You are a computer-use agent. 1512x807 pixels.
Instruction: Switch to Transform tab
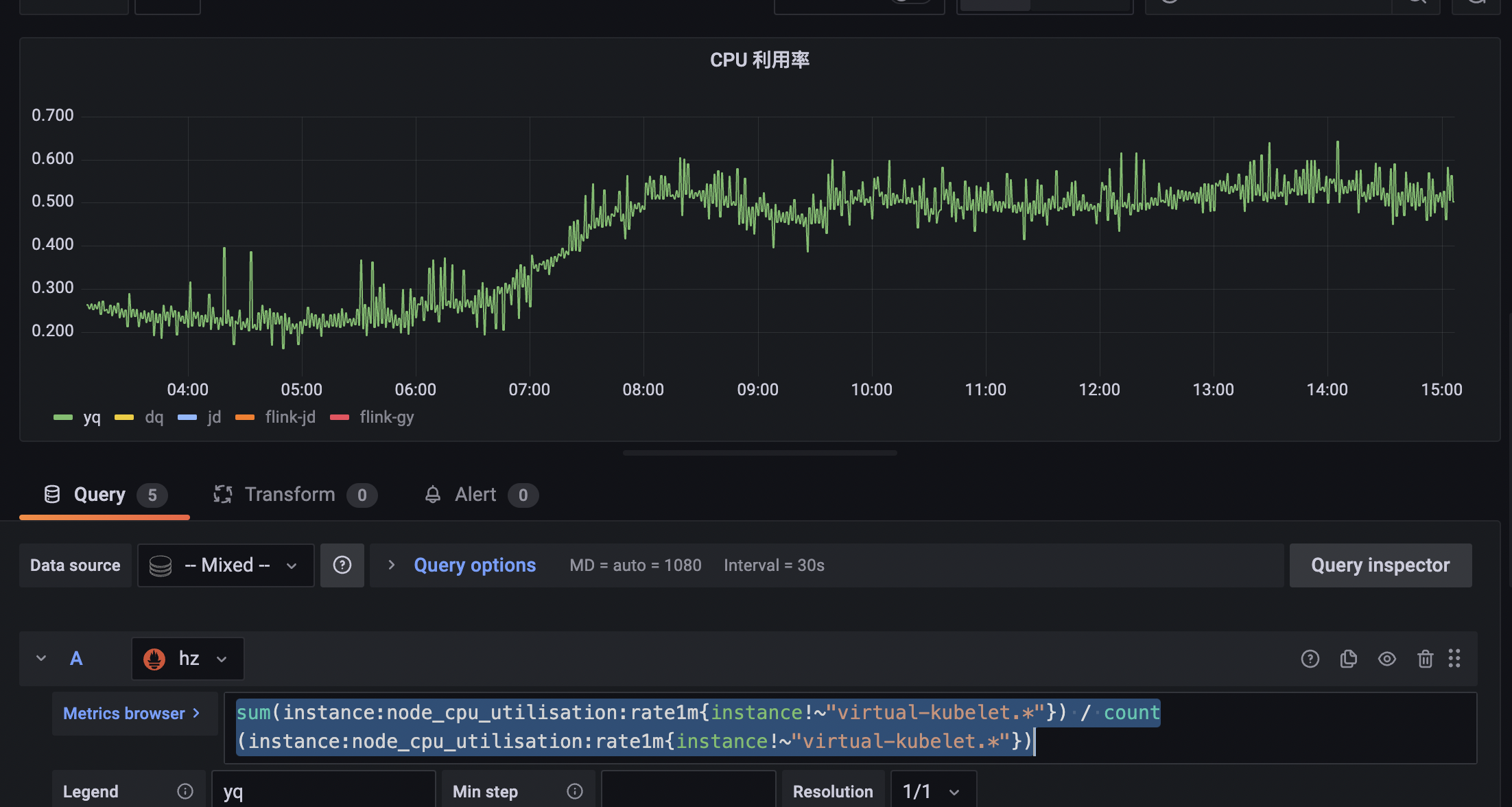(x=290, y=495)
